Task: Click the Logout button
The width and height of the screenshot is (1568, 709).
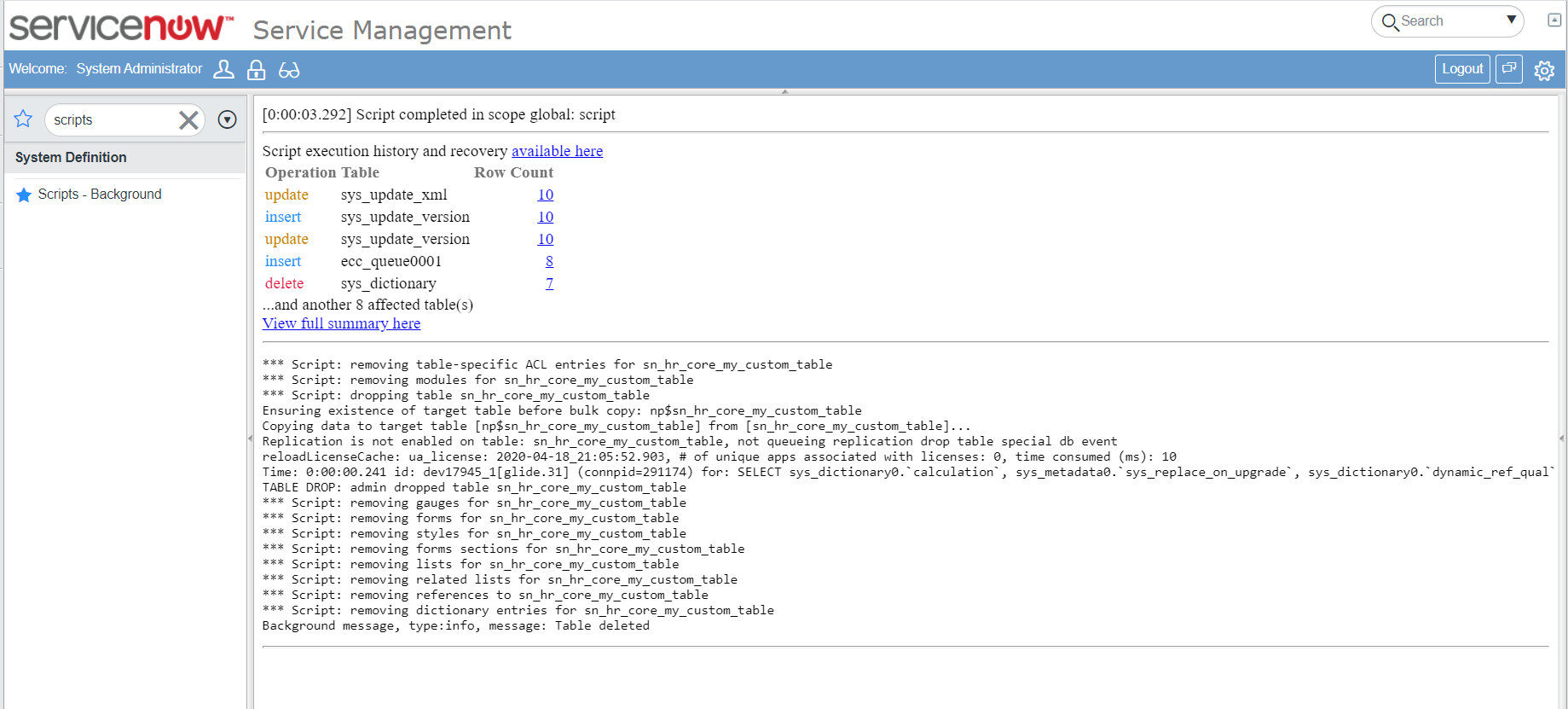Action: [x=1462, y=69]
